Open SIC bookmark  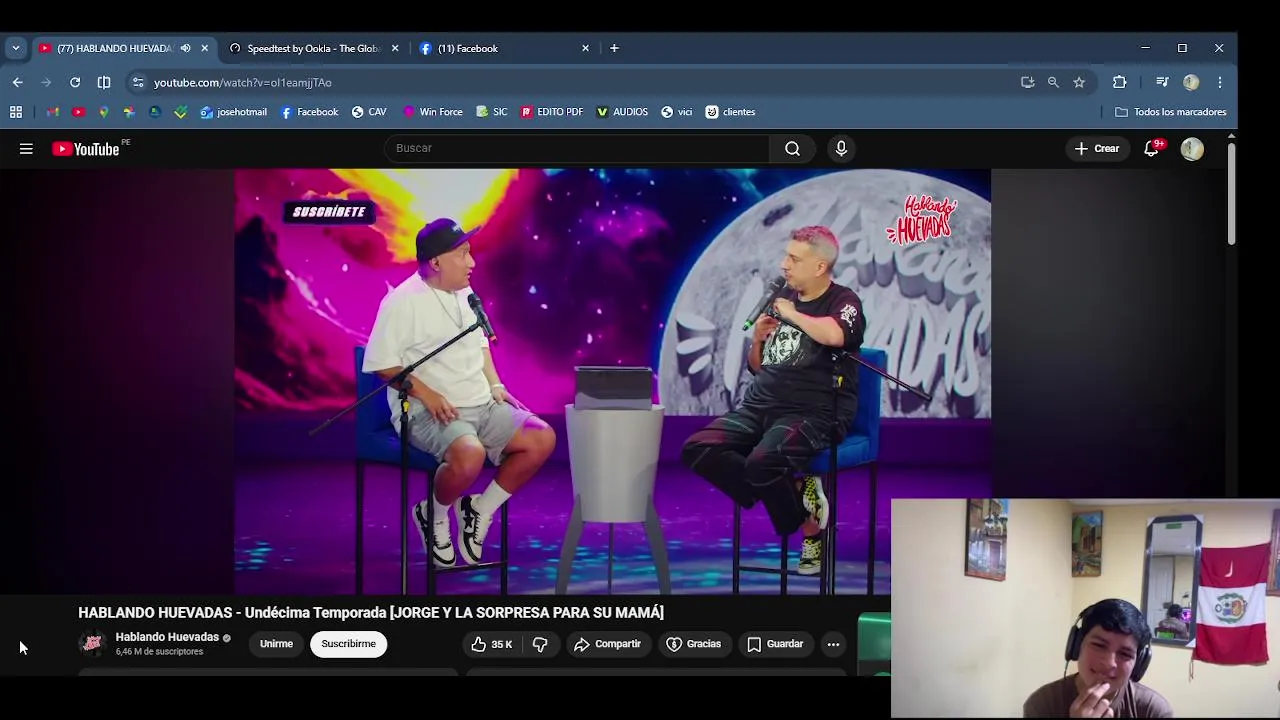(x=492, y=112)
